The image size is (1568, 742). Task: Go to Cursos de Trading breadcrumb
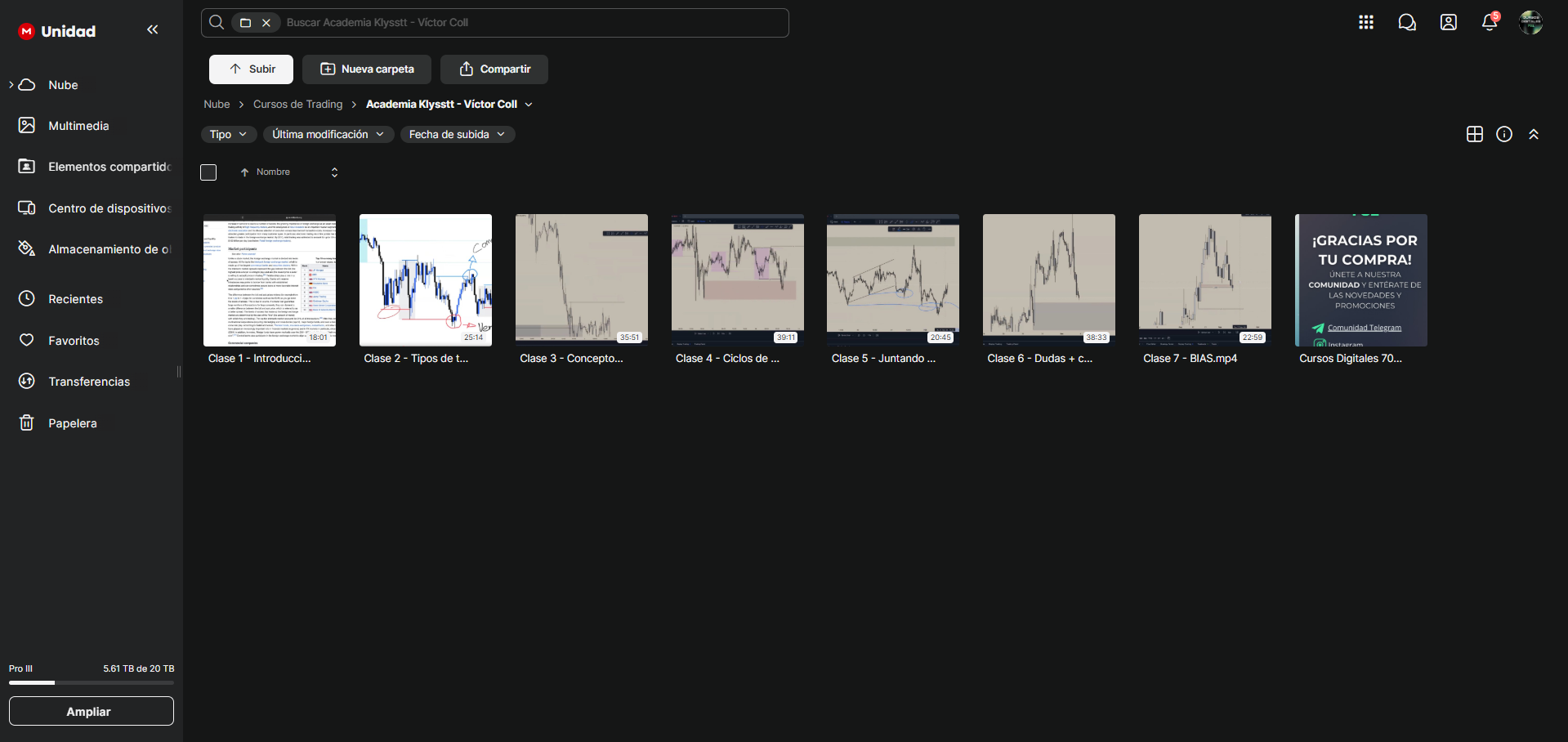[x=298, y=105]
